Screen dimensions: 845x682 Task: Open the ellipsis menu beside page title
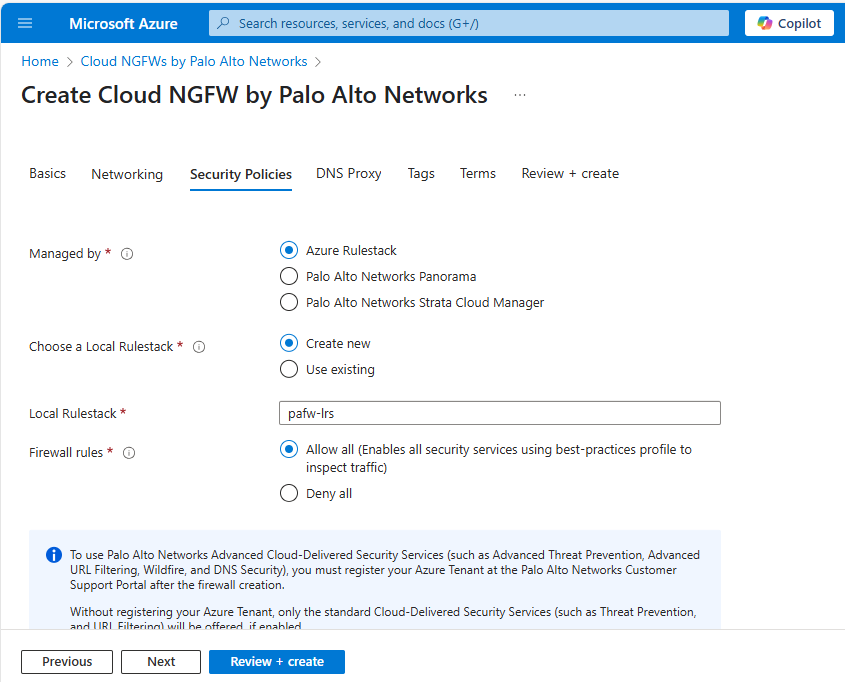click(x=519, y=95)
